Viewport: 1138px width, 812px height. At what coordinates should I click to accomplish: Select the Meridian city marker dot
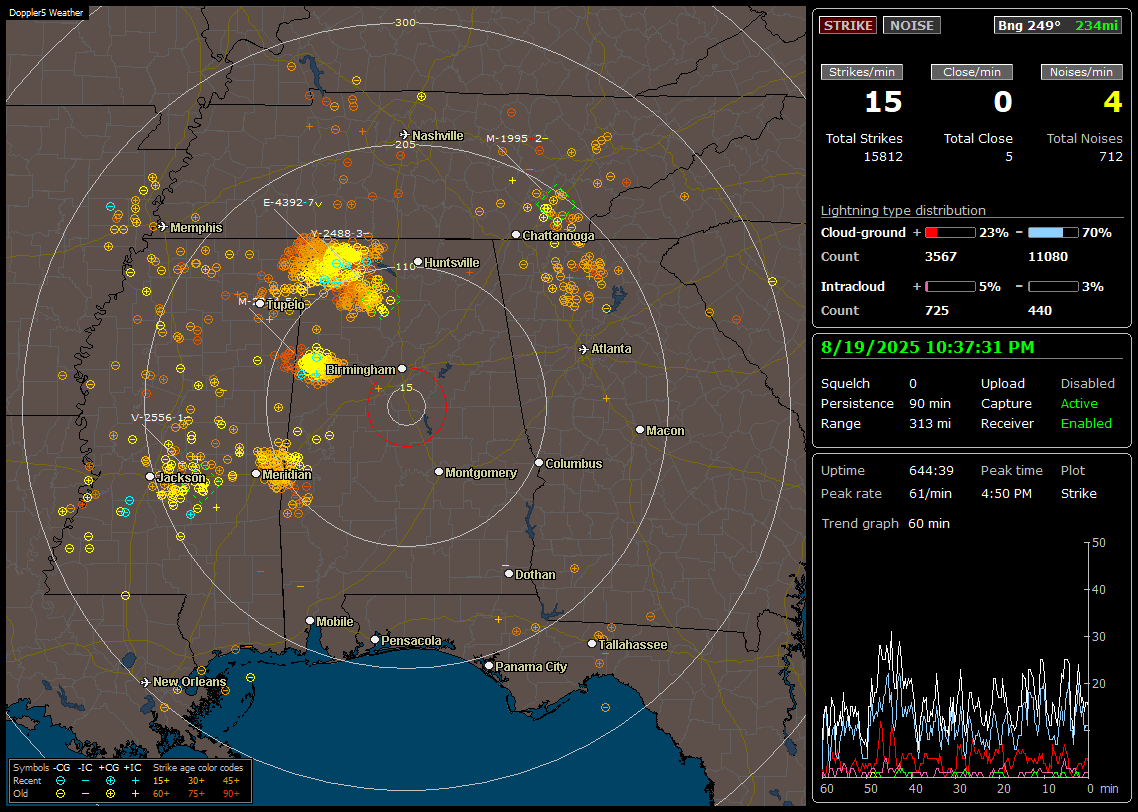[256, 474]
